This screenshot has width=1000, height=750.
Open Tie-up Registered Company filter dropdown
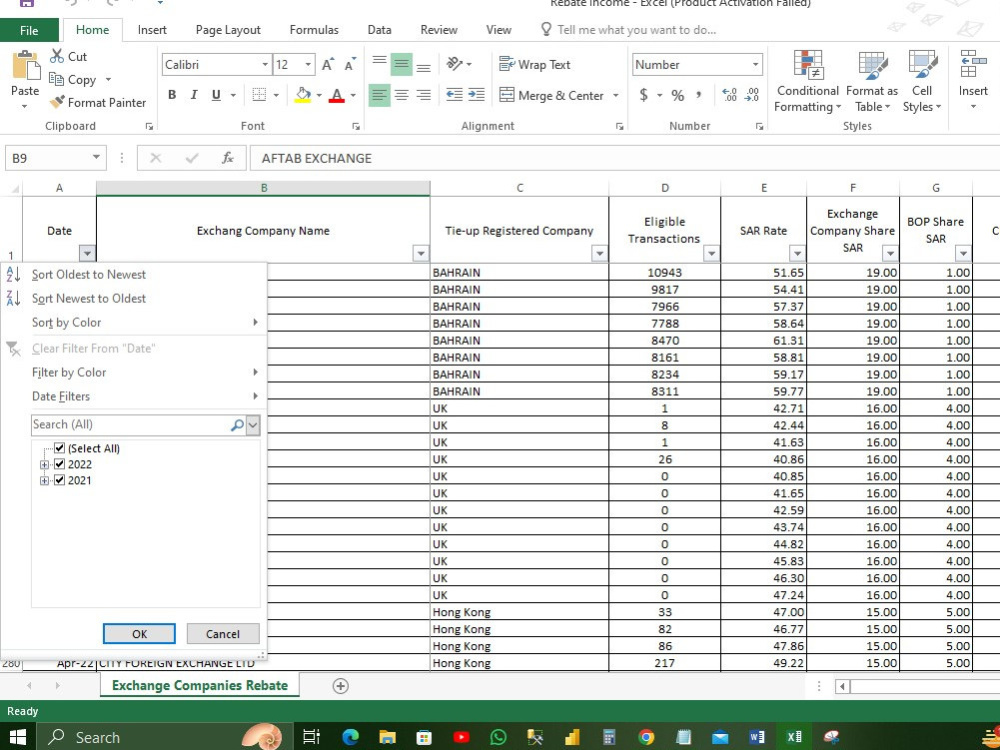pyautogui.click(x=599, y=254)
